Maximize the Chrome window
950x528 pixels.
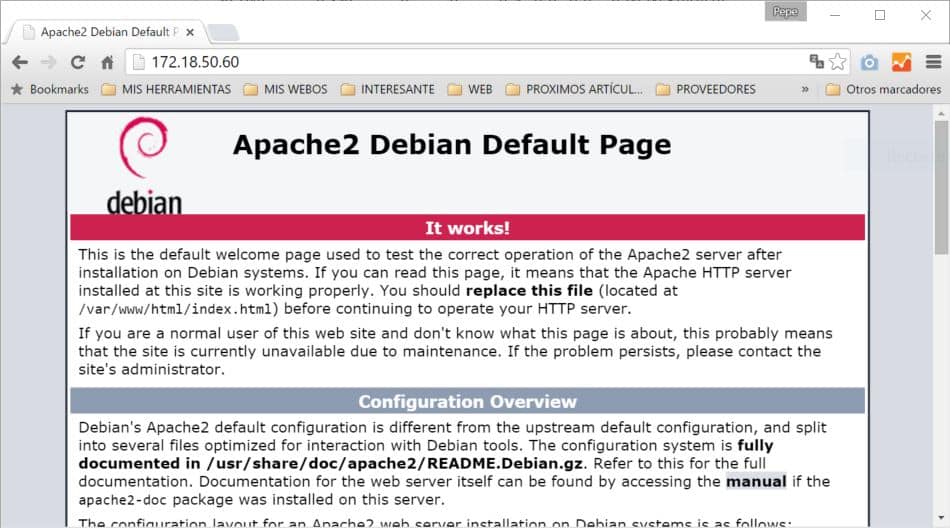click(x=880, y=15)
